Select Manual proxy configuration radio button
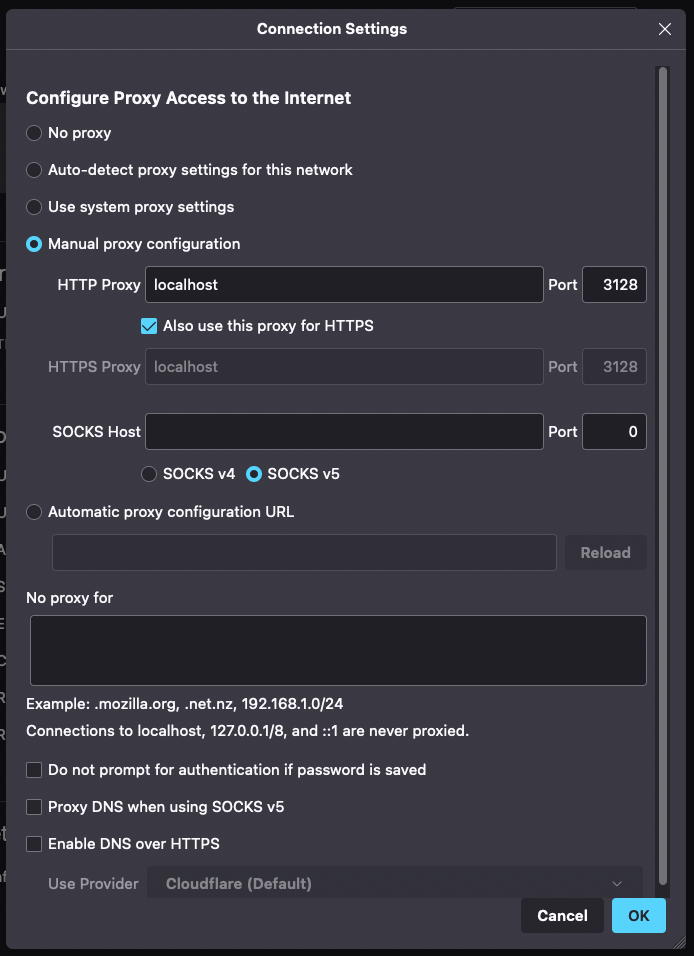 click(34, 244)
